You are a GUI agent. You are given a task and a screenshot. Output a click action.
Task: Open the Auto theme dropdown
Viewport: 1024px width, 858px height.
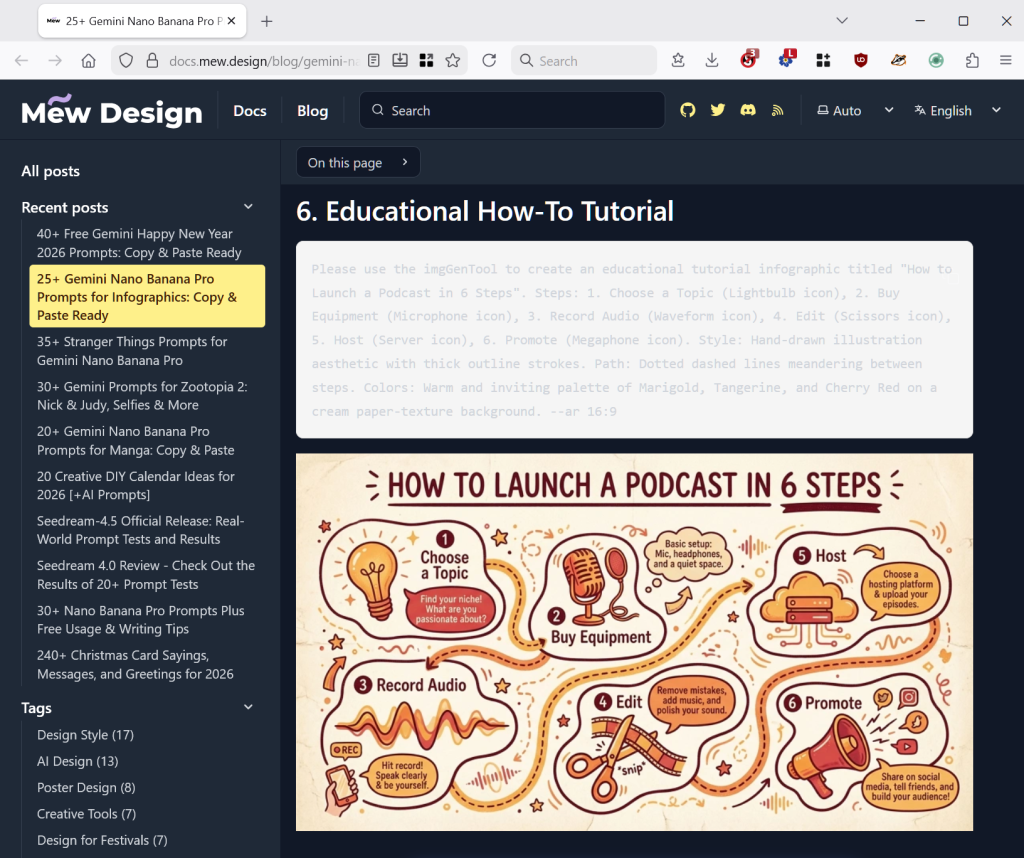tap(854, 110)
